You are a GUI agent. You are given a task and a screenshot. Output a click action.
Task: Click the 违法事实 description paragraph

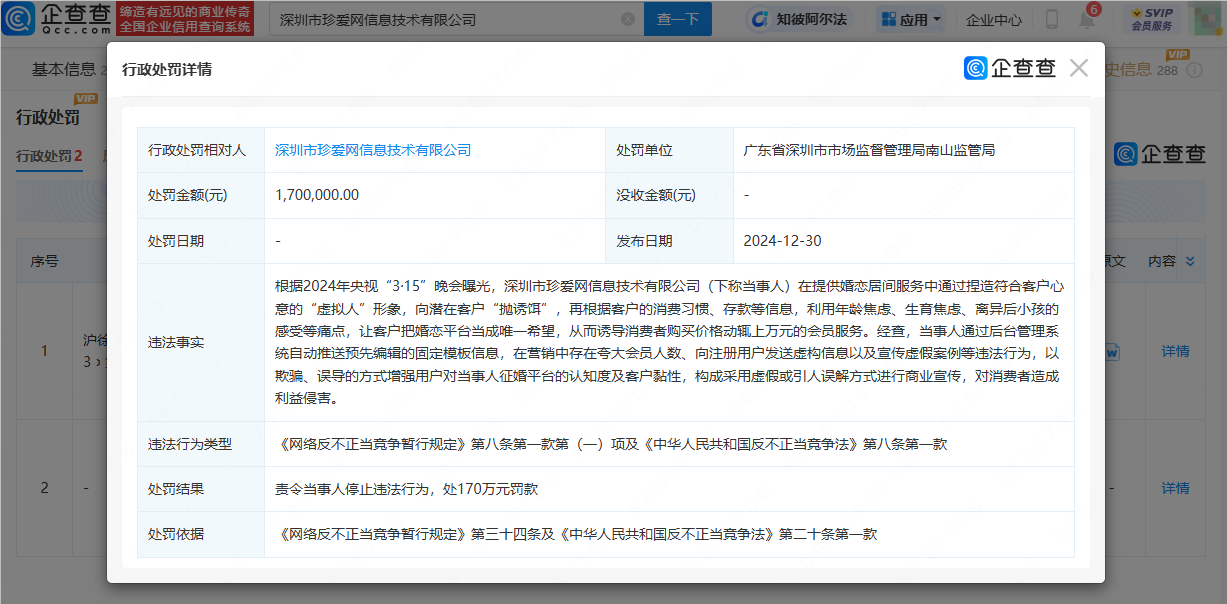pyautogui.click(x=667, y=342)
